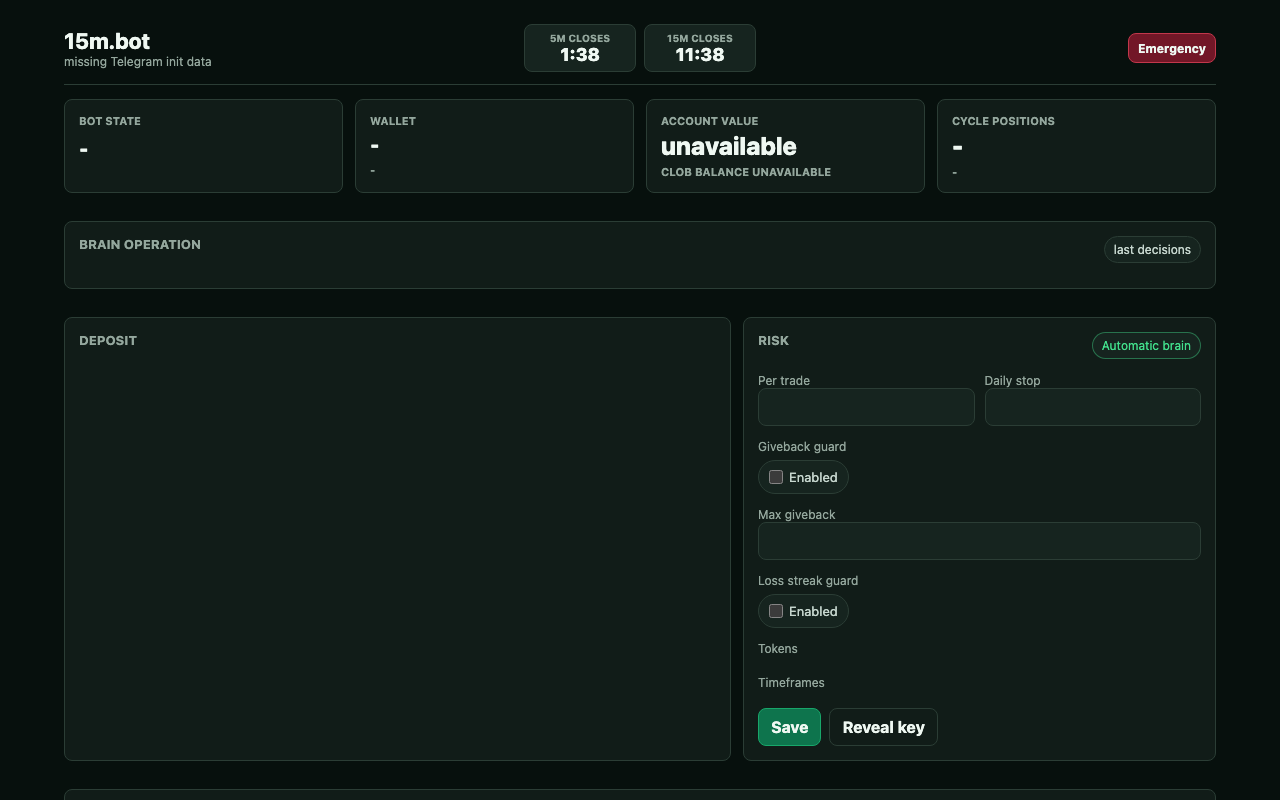The height and width of the screenshot is (800, 1280).
Task: Click the 15m.bot title
Action: pyautogui.click(x=107, y=41)
